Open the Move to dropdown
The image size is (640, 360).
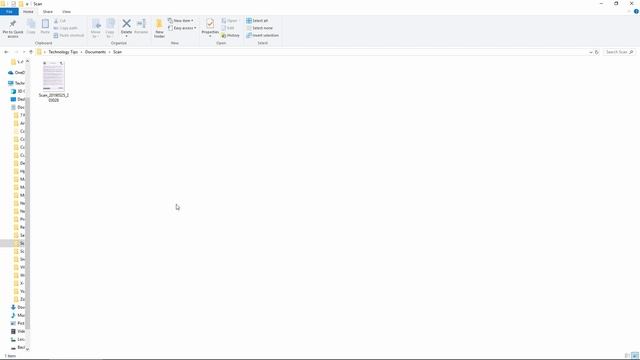click(96, 29)
